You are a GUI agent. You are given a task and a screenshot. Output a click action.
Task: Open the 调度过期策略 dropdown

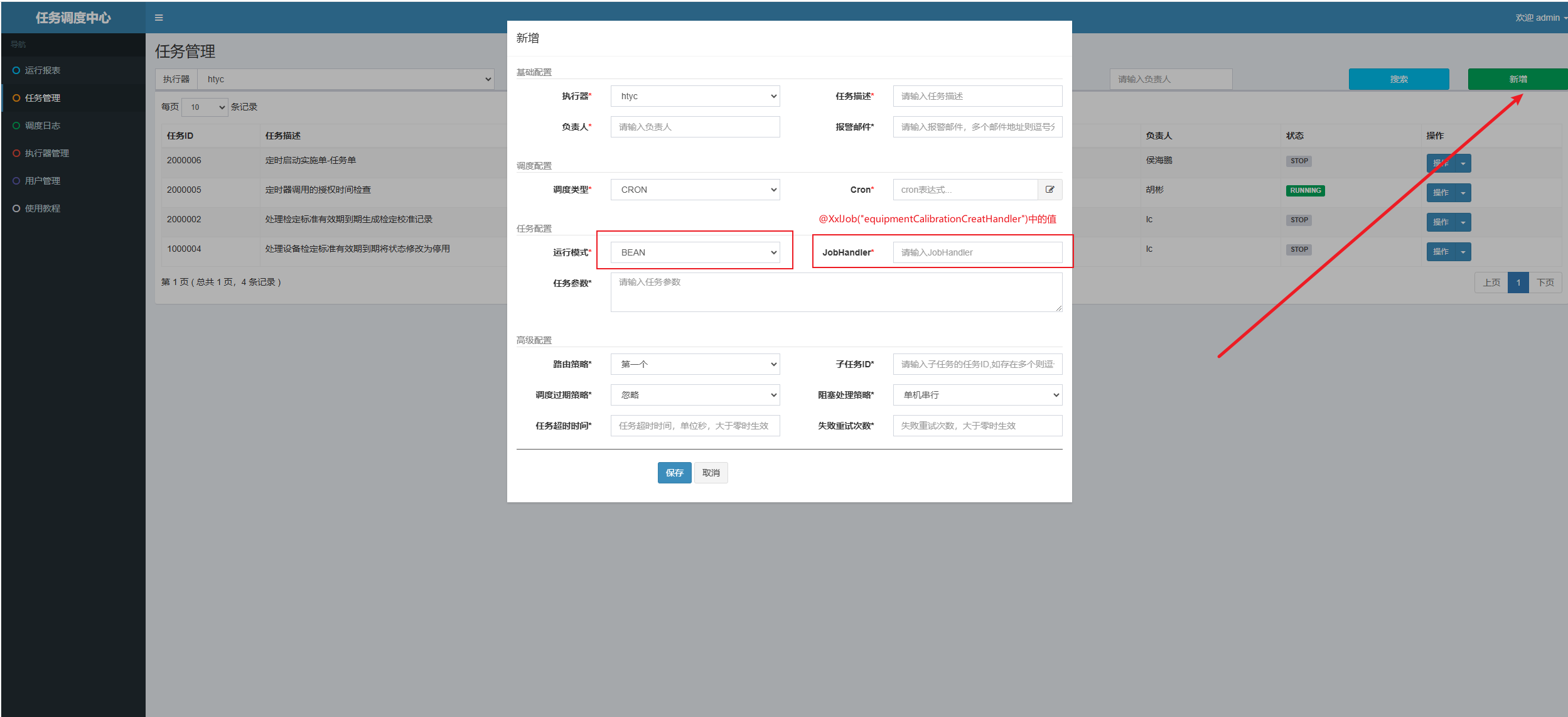click(x=695, y=395)
